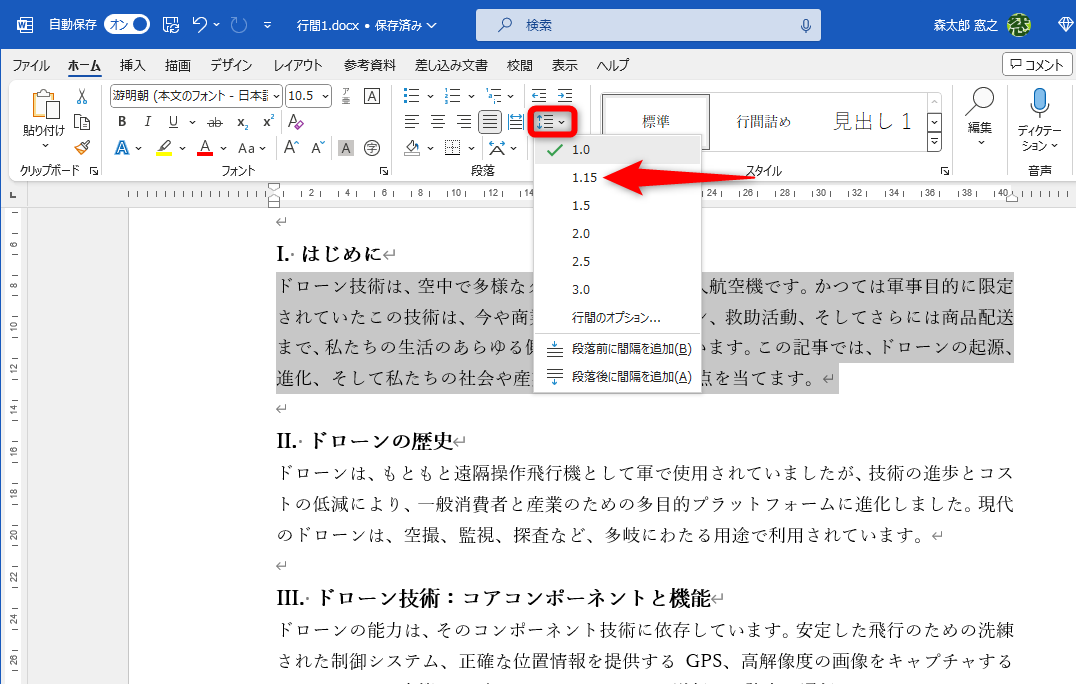This screenshot has height=684, width=1076.
Task: Center-align the selected paragraph
Action: [x=438, y=121]
